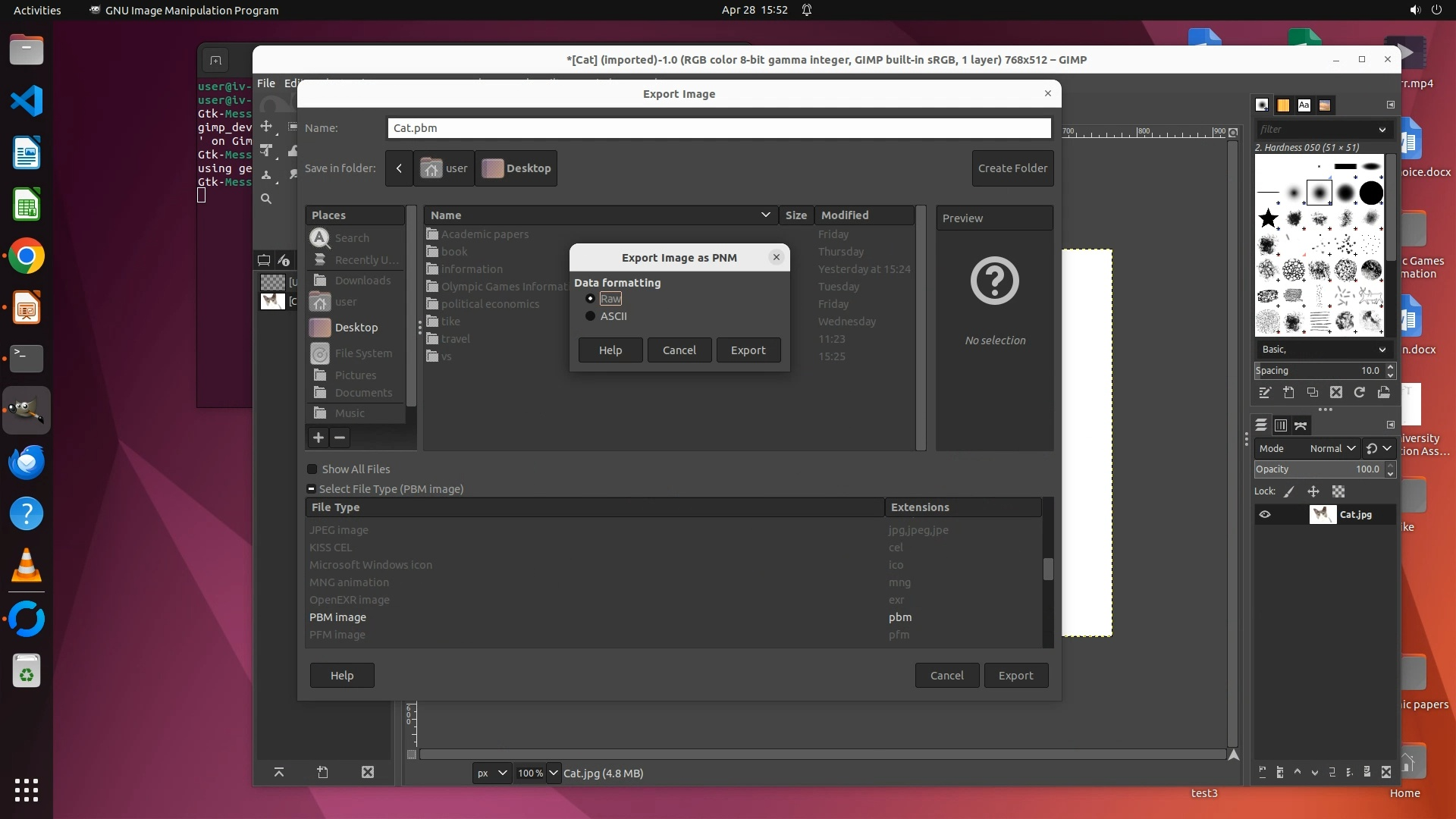The width and height of the screenshot is (1456, 819).
Task: Select ASCII data formatting option
Action: point(591,316)
